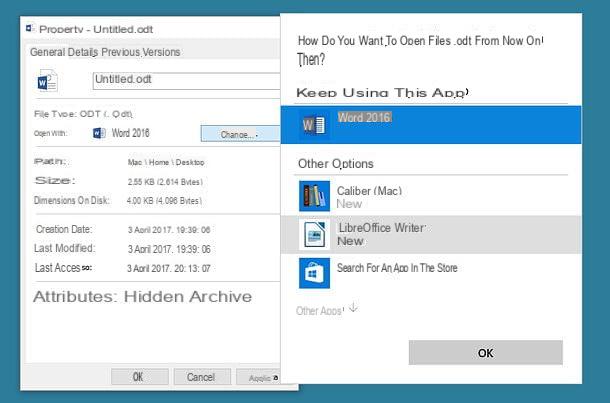Click the Other Options heading
Viewport: 610px width, 403px height.
(x=336, y=164)
